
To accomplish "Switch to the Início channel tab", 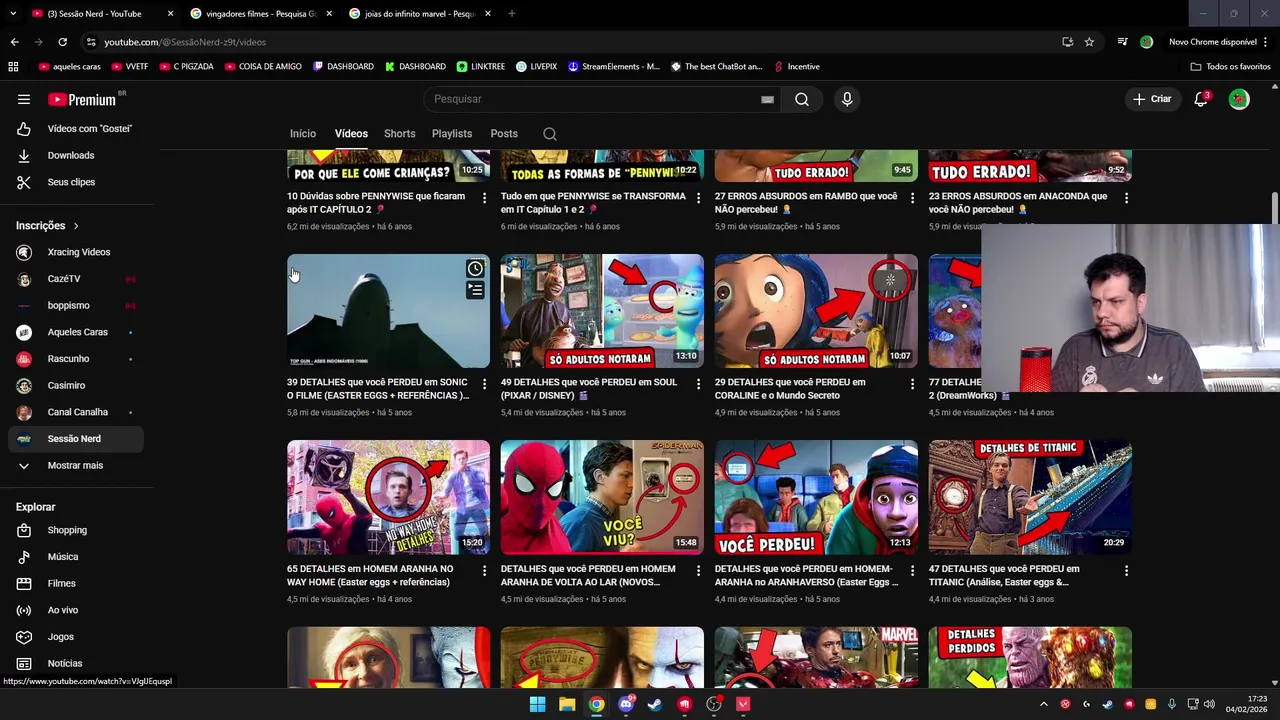I will pyautogui.click(x=303, y=134).
